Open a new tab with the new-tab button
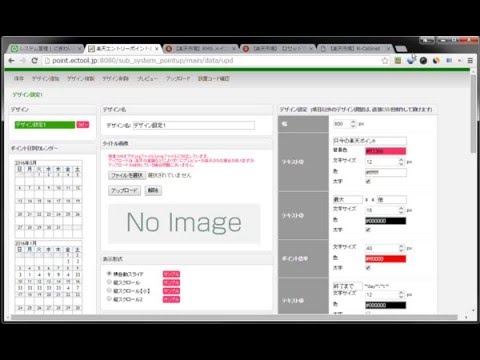 [401, 49]
